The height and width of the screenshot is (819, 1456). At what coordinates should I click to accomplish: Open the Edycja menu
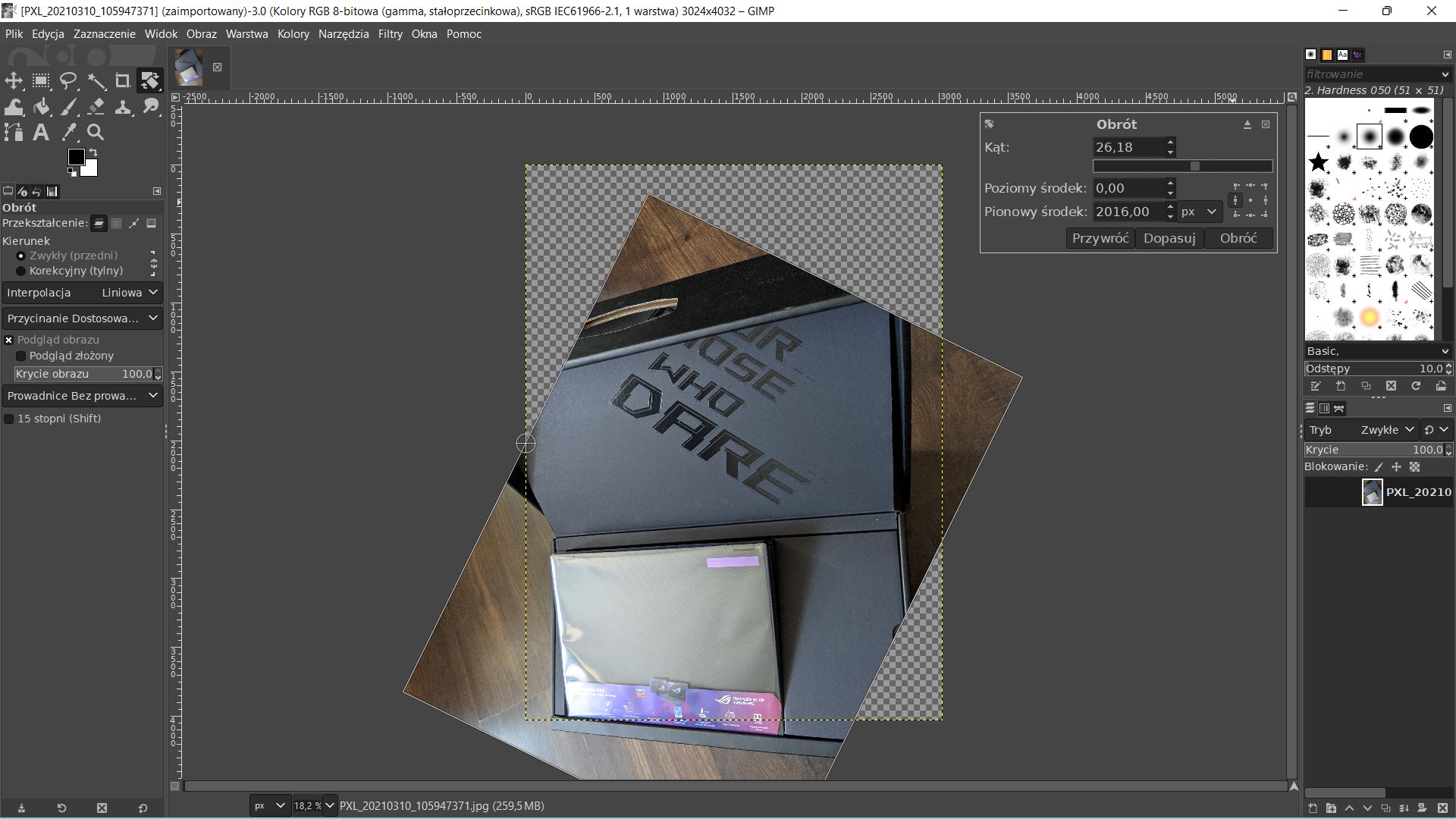pyautogui.click(x=48, y=34)
